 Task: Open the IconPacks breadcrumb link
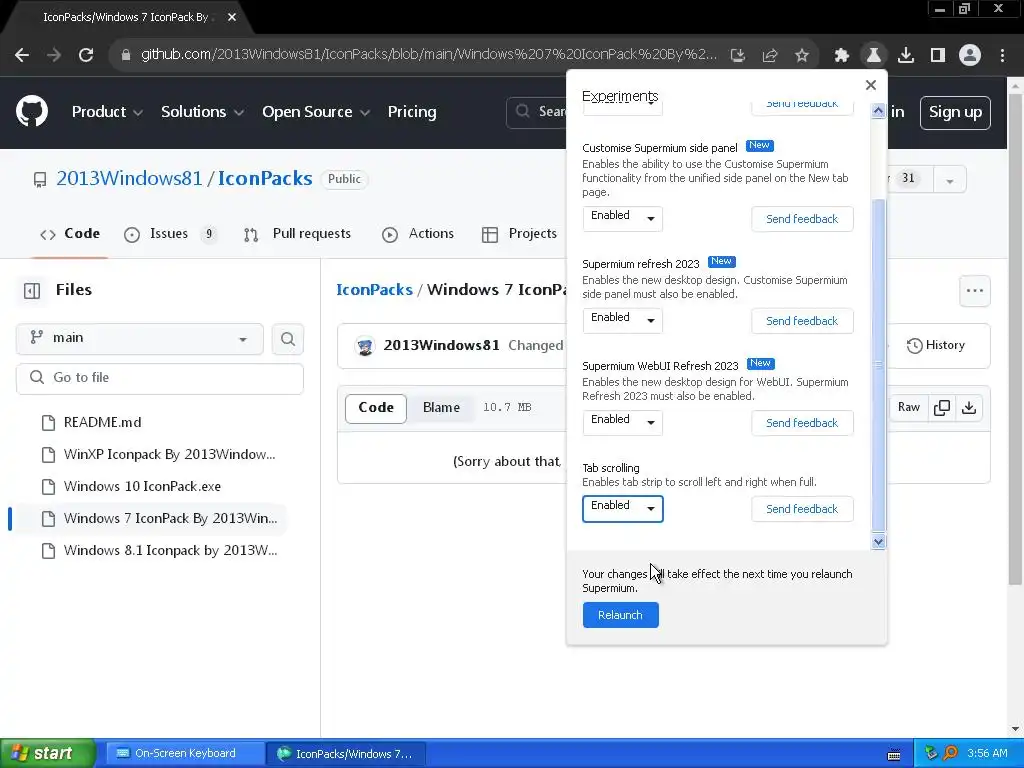tap(375, 290)
